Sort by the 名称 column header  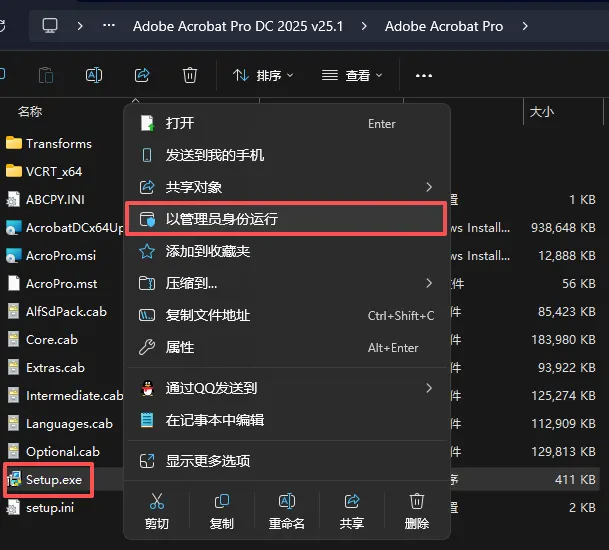pyautogui.click(x=30, y=112)
